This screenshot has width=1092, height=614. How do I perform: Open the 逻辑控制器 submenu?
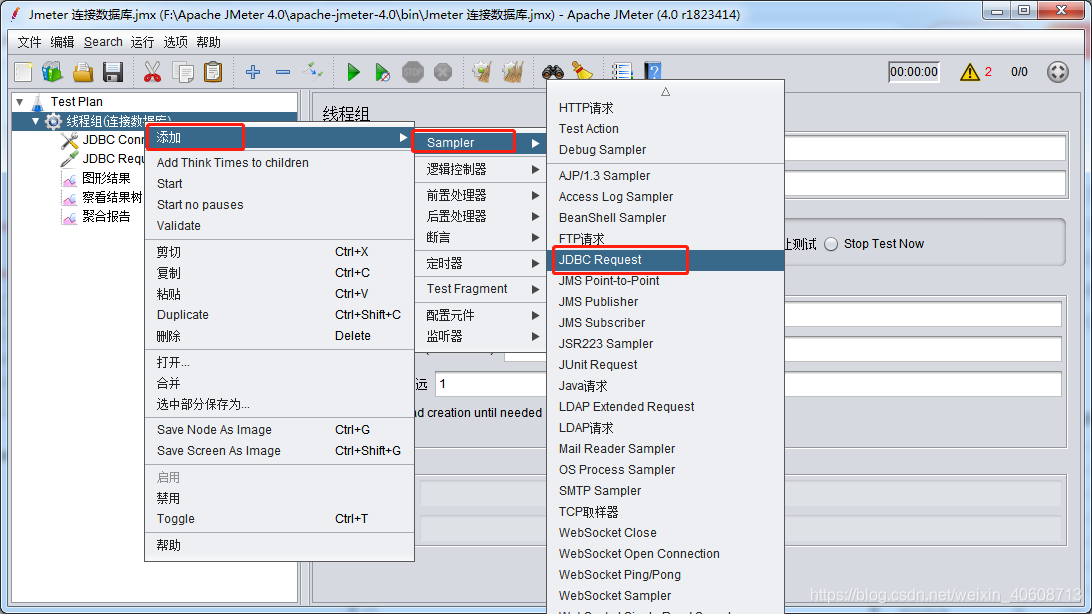(x=478, y=169)
